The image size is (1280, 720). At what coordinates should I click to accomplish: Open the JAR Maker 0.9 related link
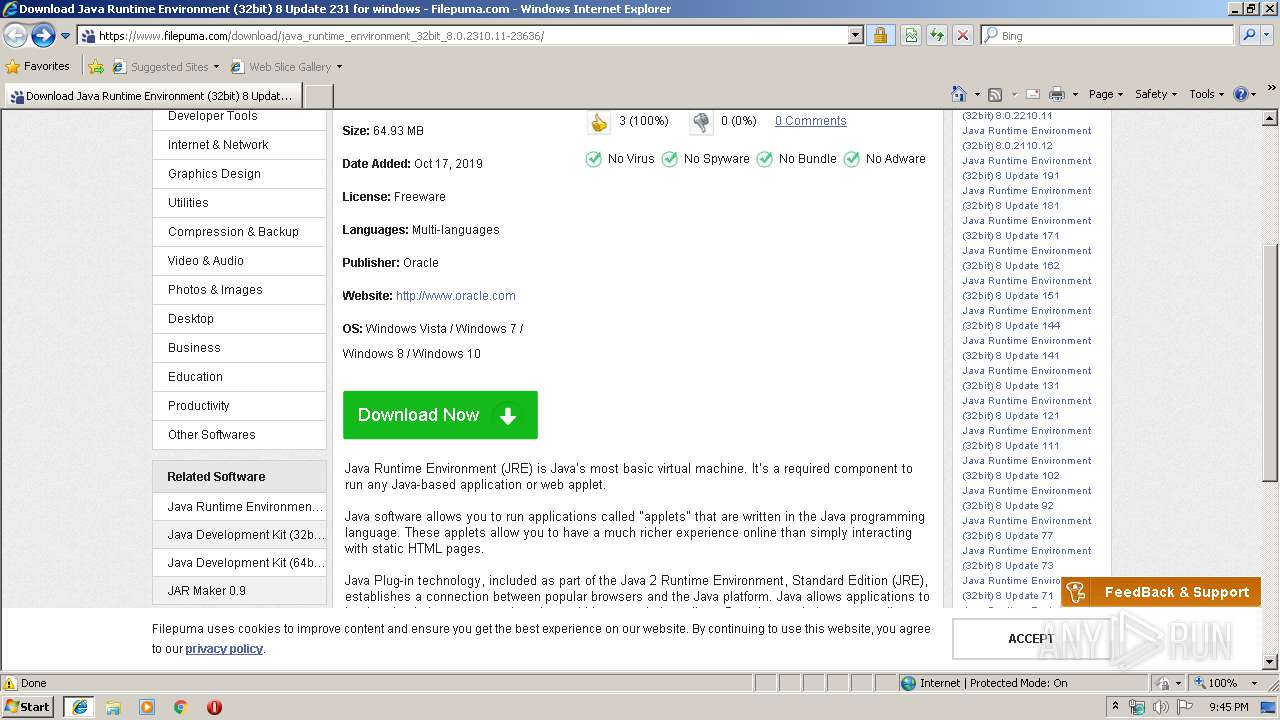[x=206, y=590]
